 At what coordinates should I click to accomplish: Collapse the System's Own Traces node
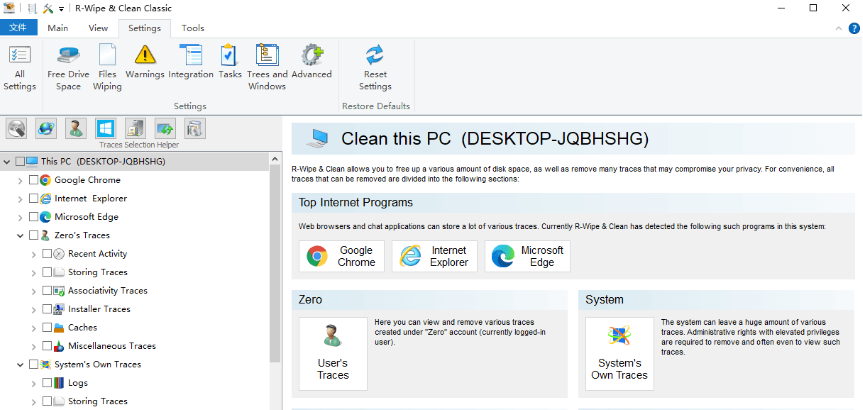20,364
